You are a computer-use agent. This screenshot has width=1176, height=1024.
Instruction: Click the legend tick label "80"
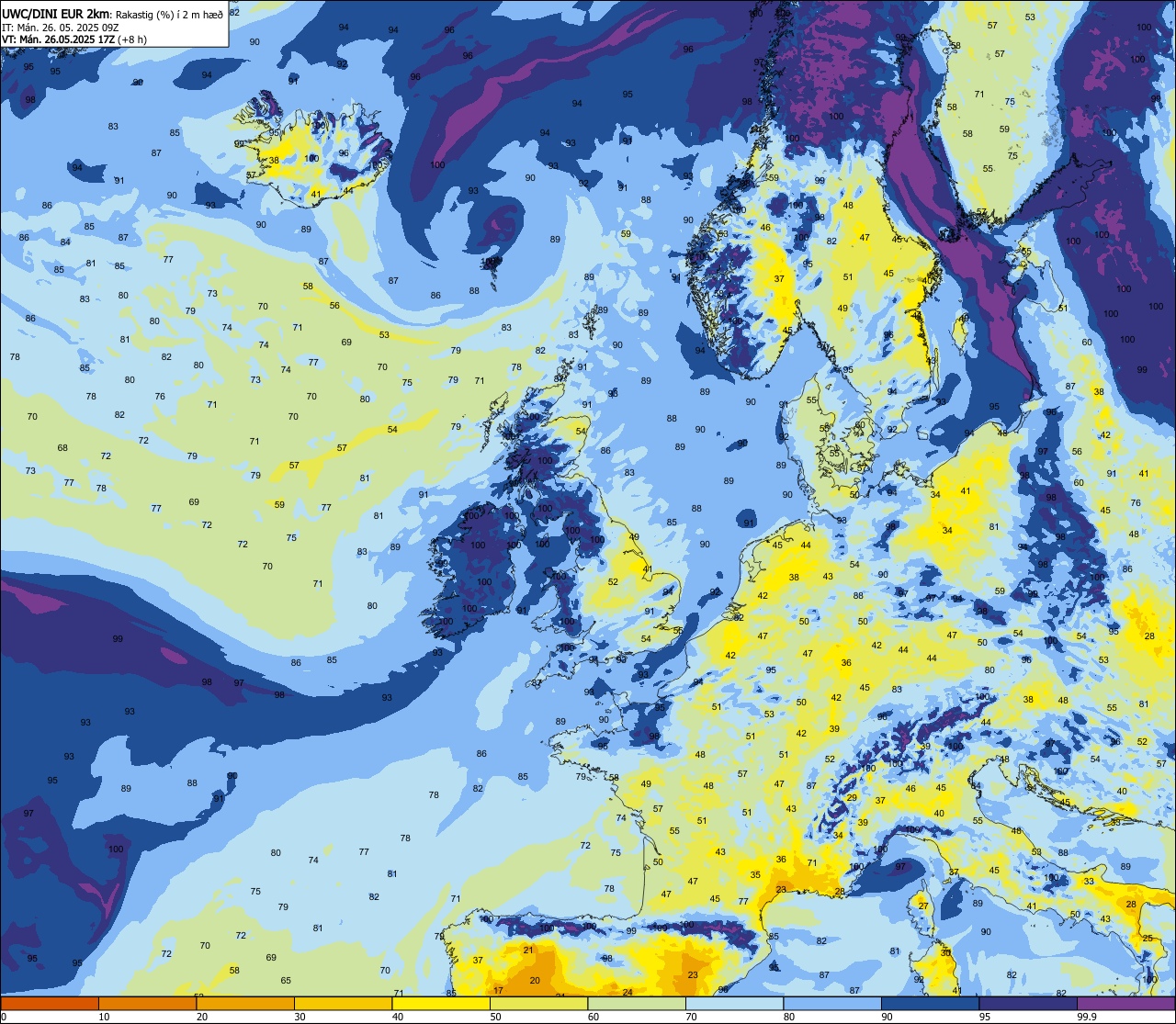789,1017
